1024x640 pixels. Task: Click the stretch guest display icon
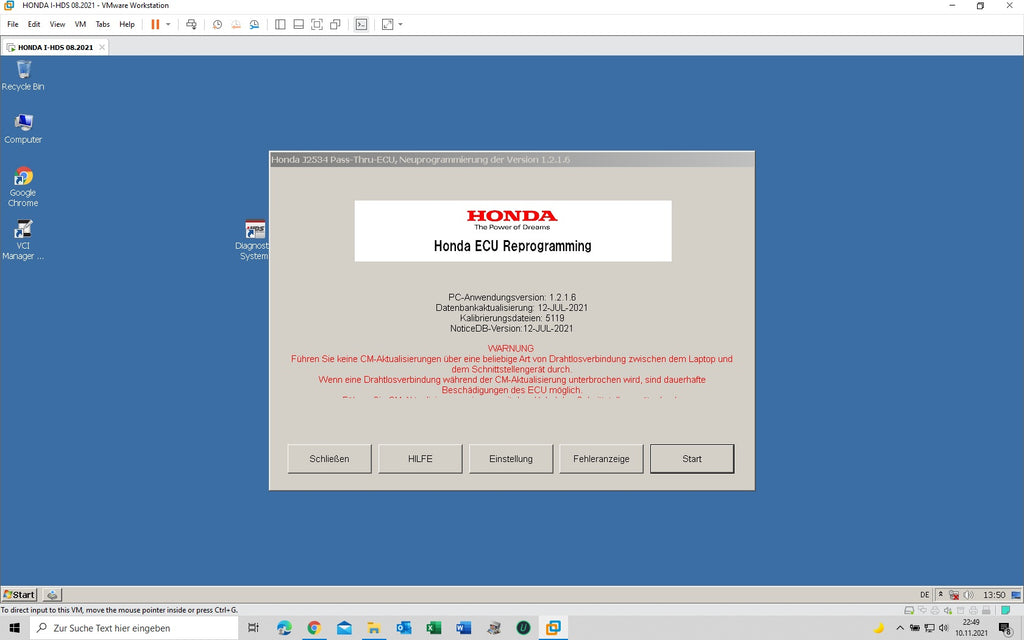387,24
